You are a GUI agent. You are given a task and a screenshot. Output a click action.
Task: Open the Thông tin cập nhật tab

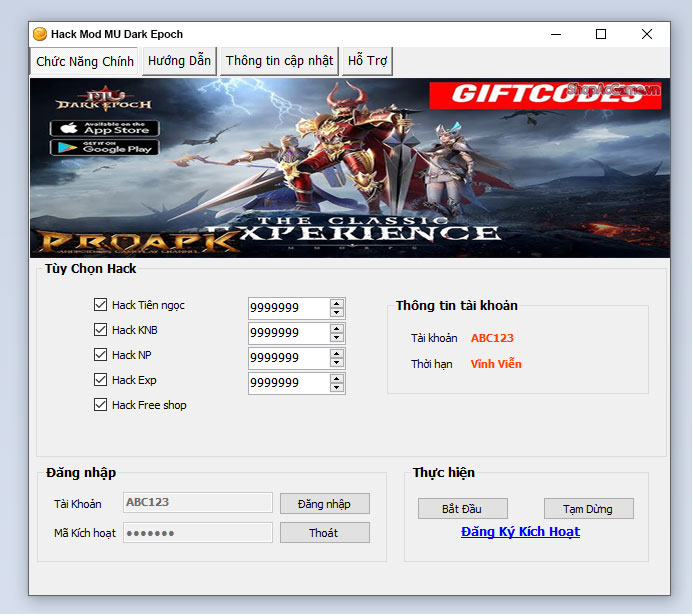tap(279, 61)
